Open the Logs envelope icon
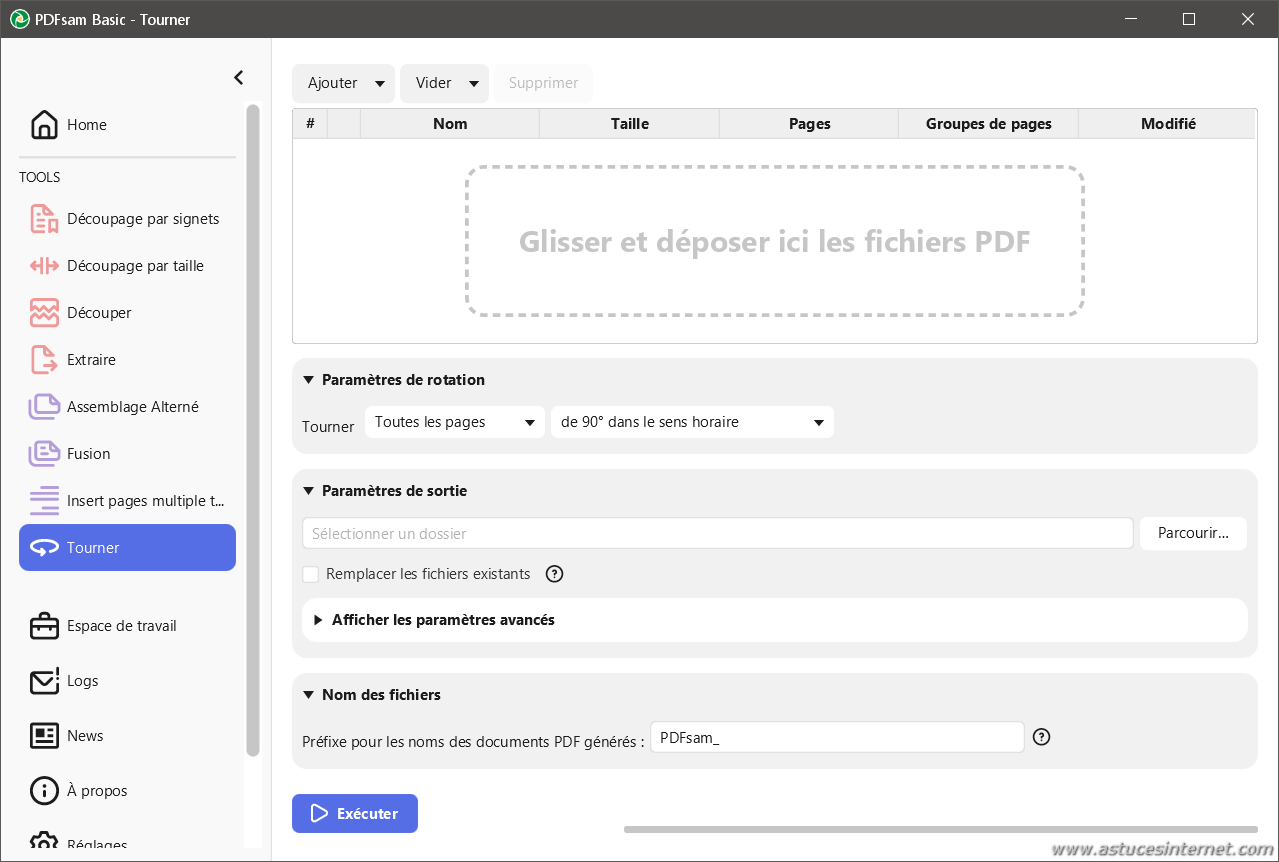 click(44, 681)
